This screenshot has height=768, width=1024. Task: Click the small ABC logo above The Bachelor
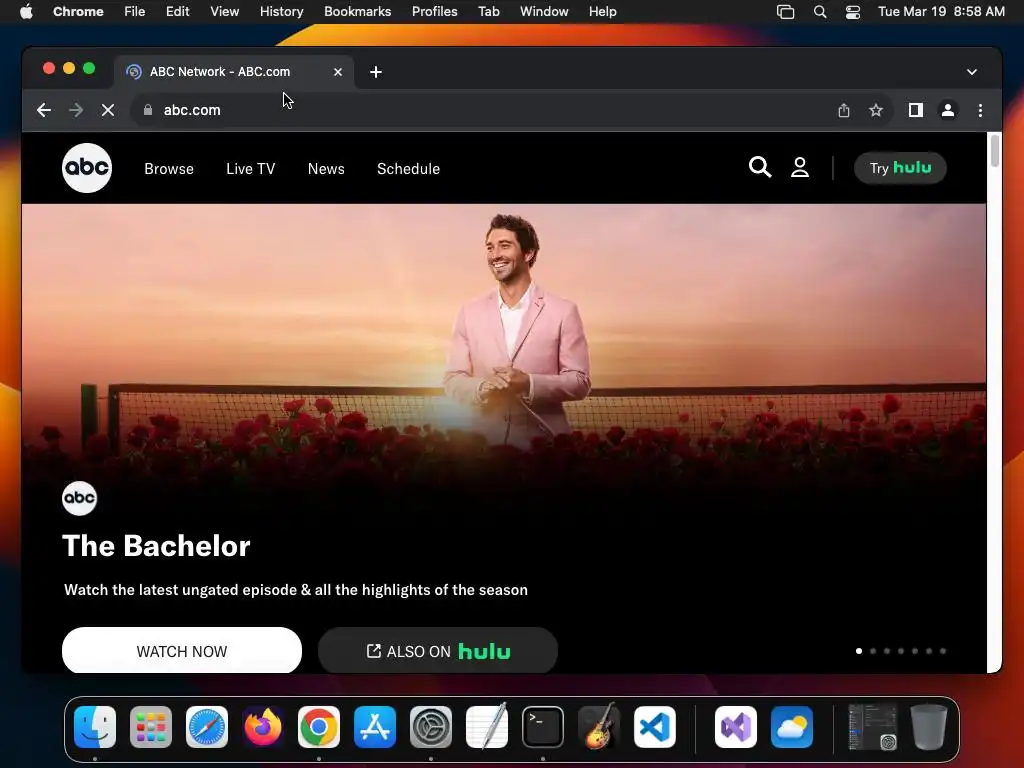pyautogui.click(x=80, y=498)
